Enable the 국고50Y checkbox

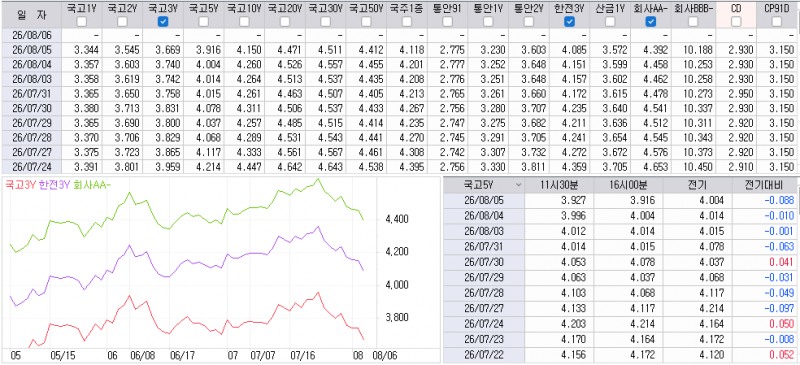tap(366, 21)
